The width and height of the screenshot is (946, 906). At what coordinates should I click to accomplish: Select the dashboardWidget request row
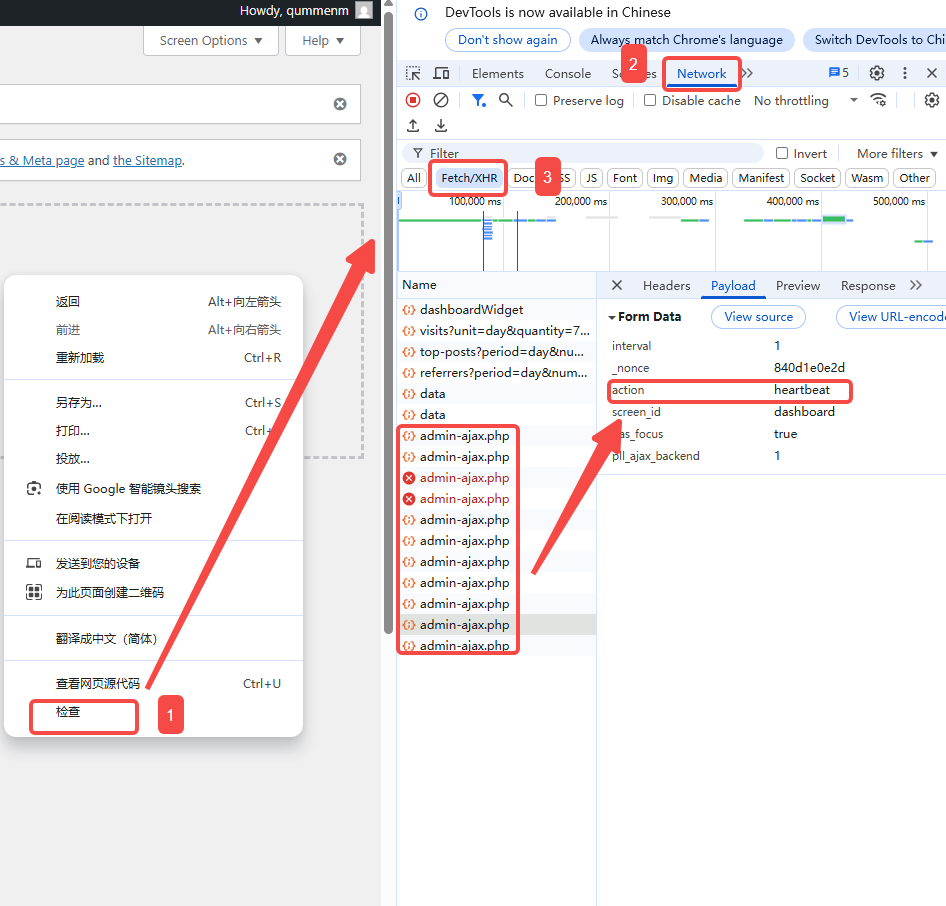471,310
